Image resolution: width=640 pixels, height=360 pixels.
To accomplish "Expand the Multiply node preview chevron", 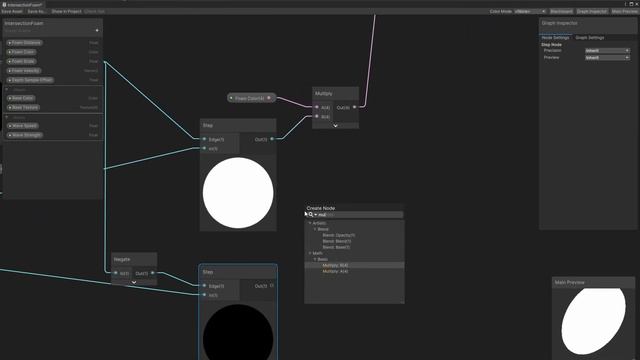I will tap(336, 126).
